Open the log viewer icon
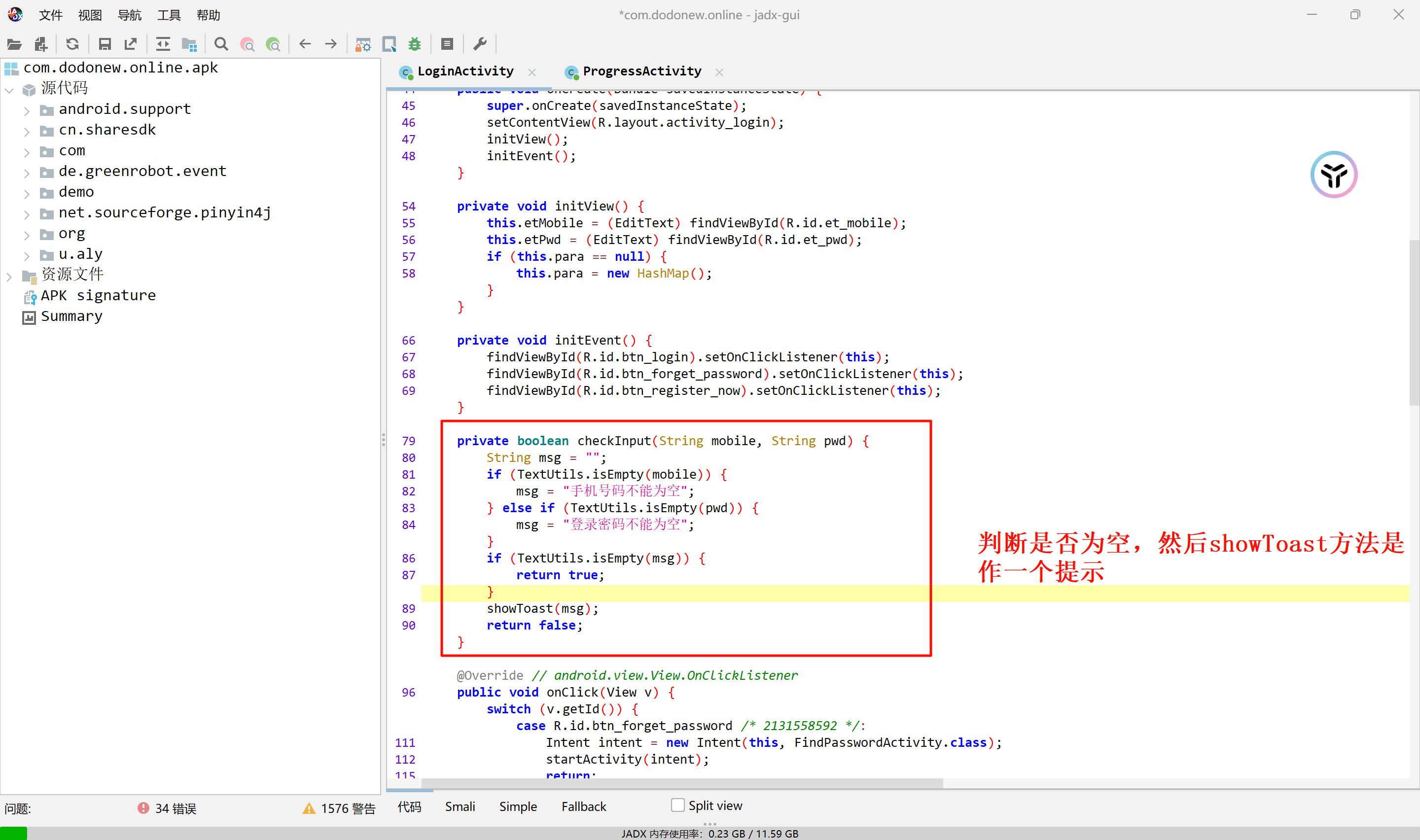Image resolution: width=1420 pixels, height=840 pixels. (x=447, y=44)
